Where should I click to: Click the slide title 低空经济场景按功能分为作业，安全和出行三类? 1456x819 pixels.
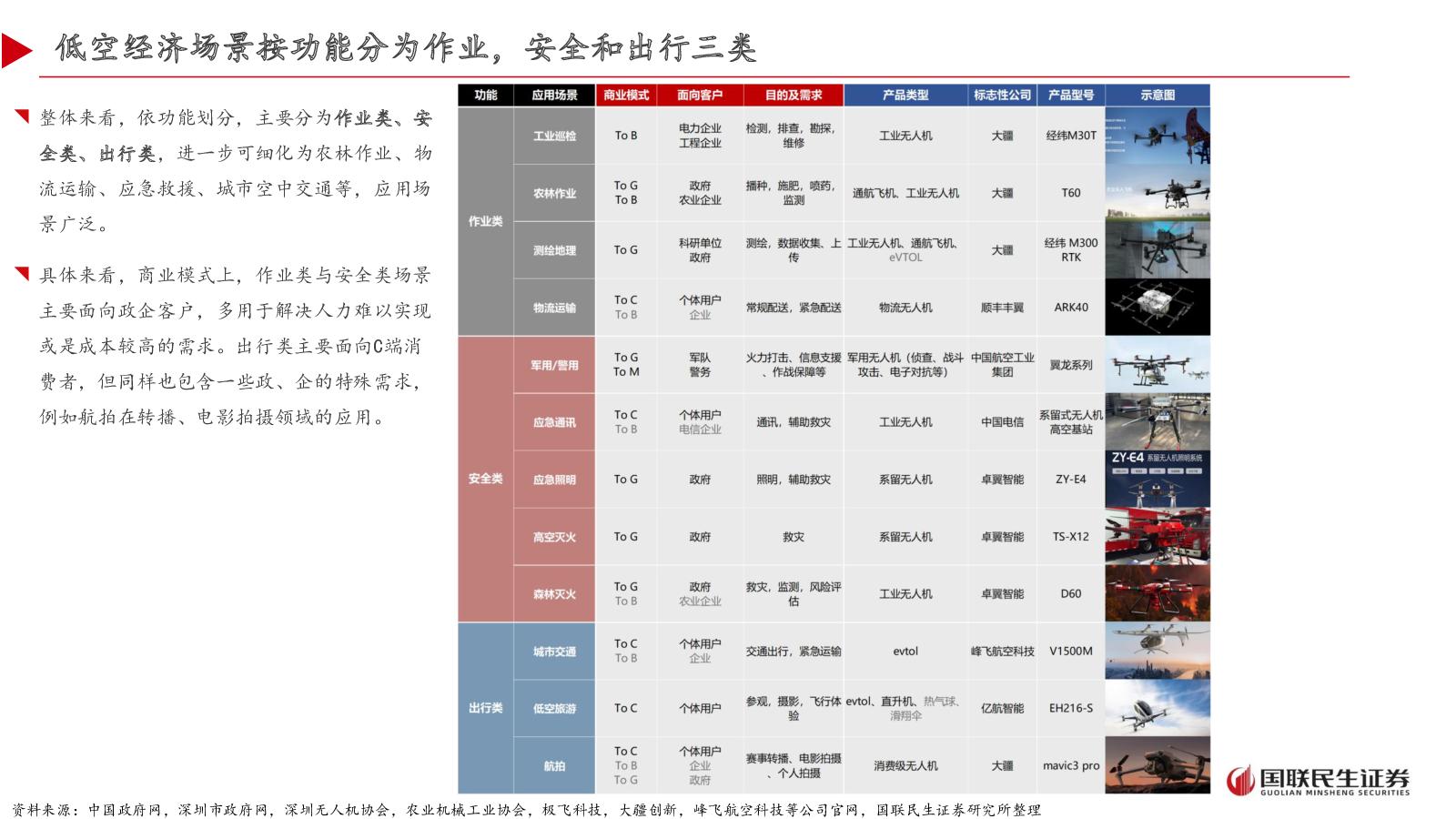(406, 48)
